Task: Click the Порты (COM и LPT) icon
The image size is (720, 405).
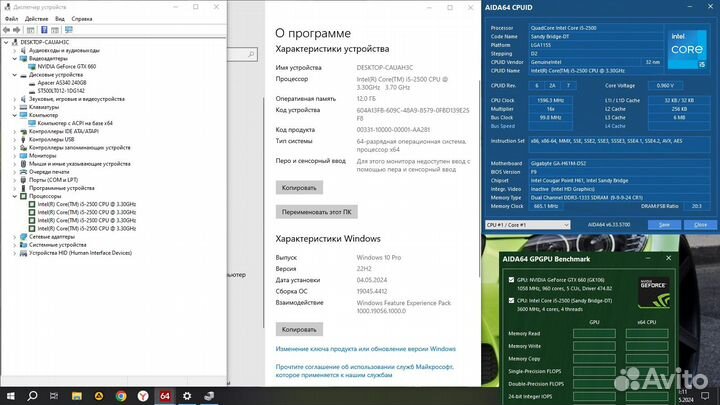Action: (x=23, y=180)
